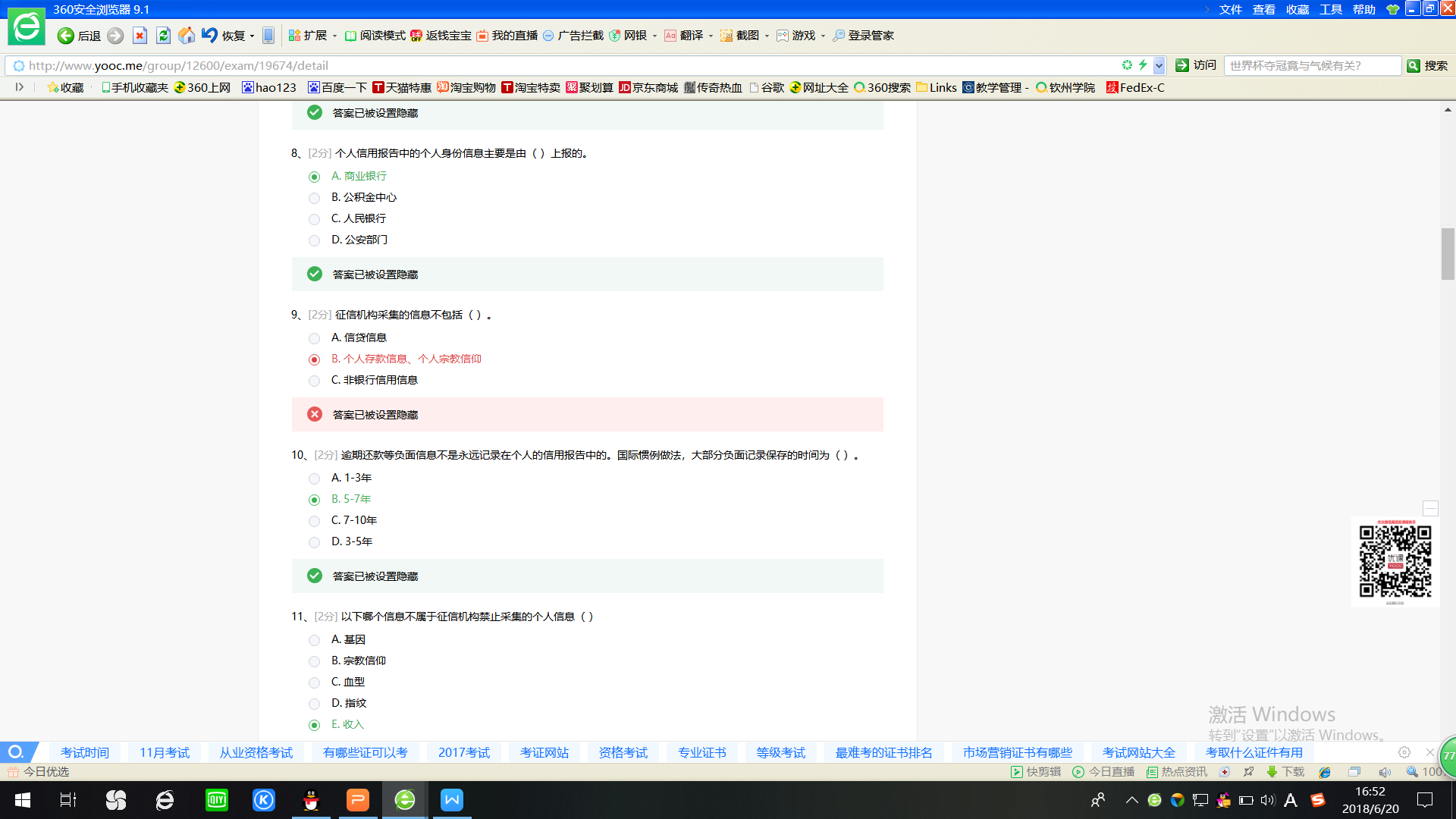Choose option C 7-10年 radio button

(x=314, y=521)
